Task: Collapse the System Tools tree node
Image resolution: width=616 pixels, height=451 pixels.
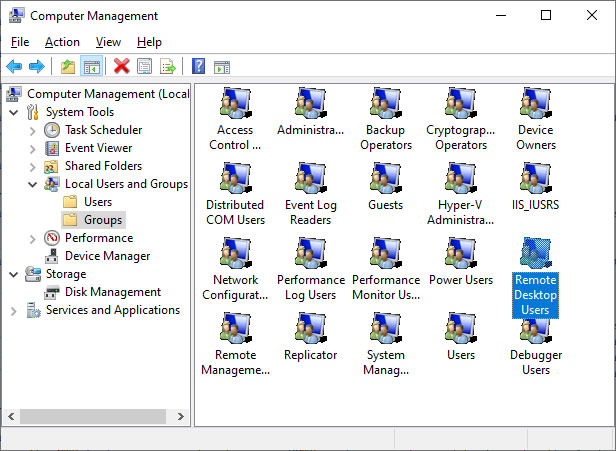Action: coord(14,112)
